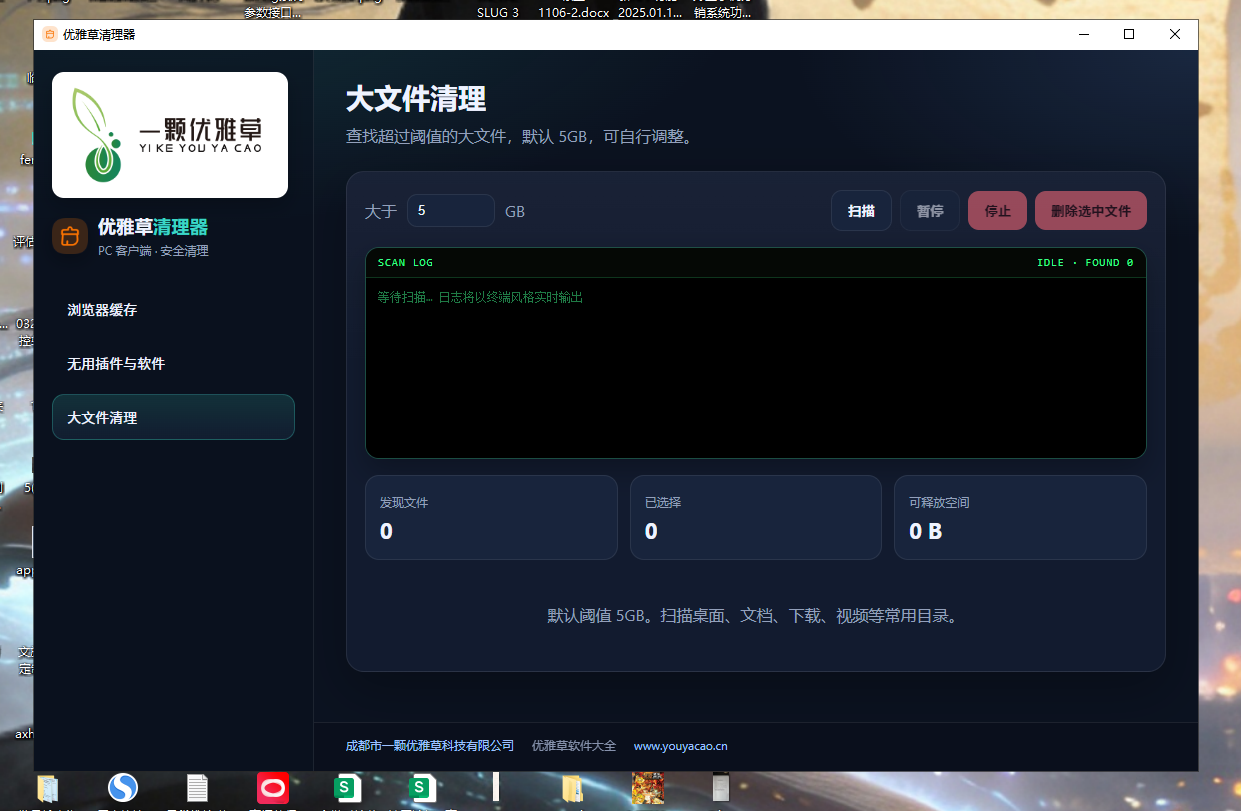Click the 默认阈值 5GB hint text
This screenshot has width=1241, height=811.
tap(756, 616)
